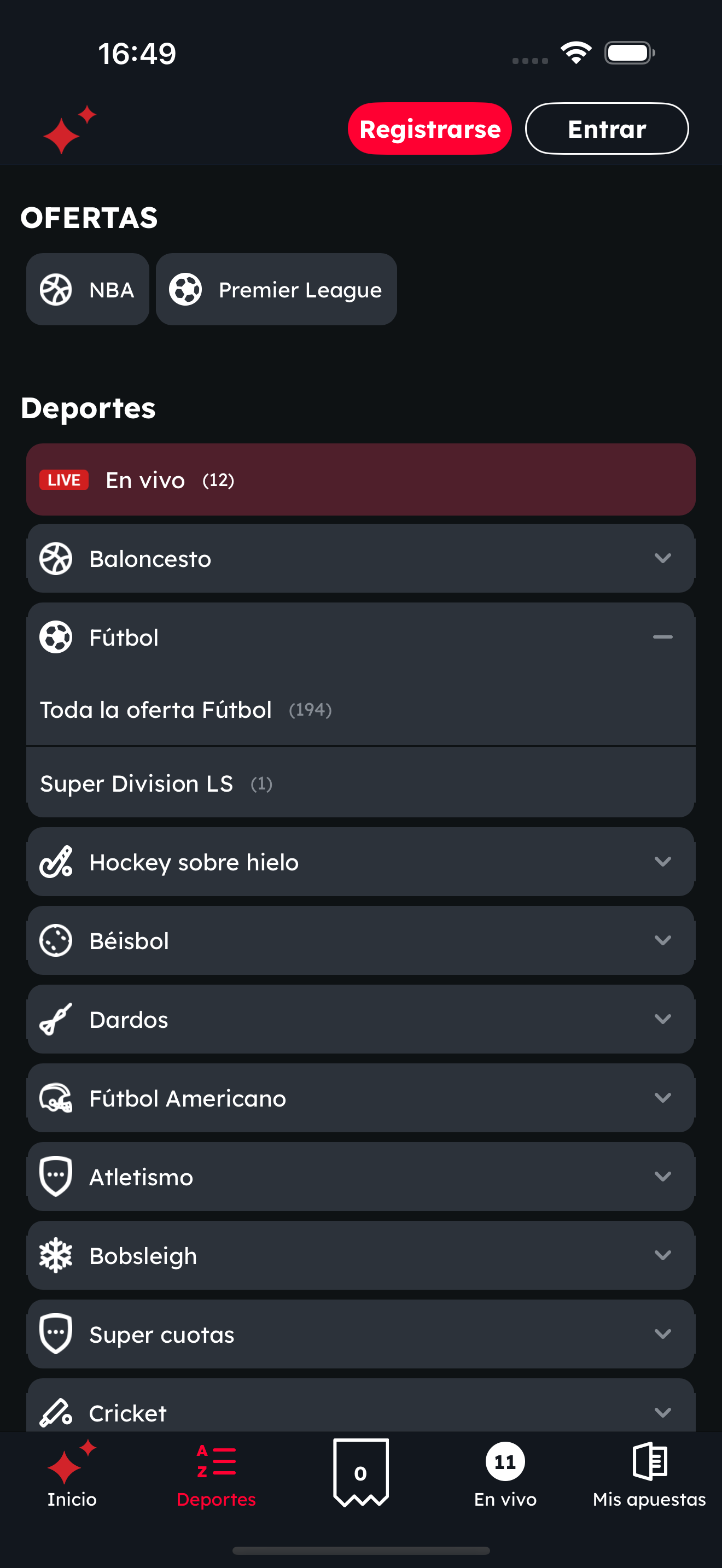Image resolution: width=722 pixels, height=1568 pixels.
Task: Tap the snowflake icon for Bobsleigh
Action: click(56, 1255)
